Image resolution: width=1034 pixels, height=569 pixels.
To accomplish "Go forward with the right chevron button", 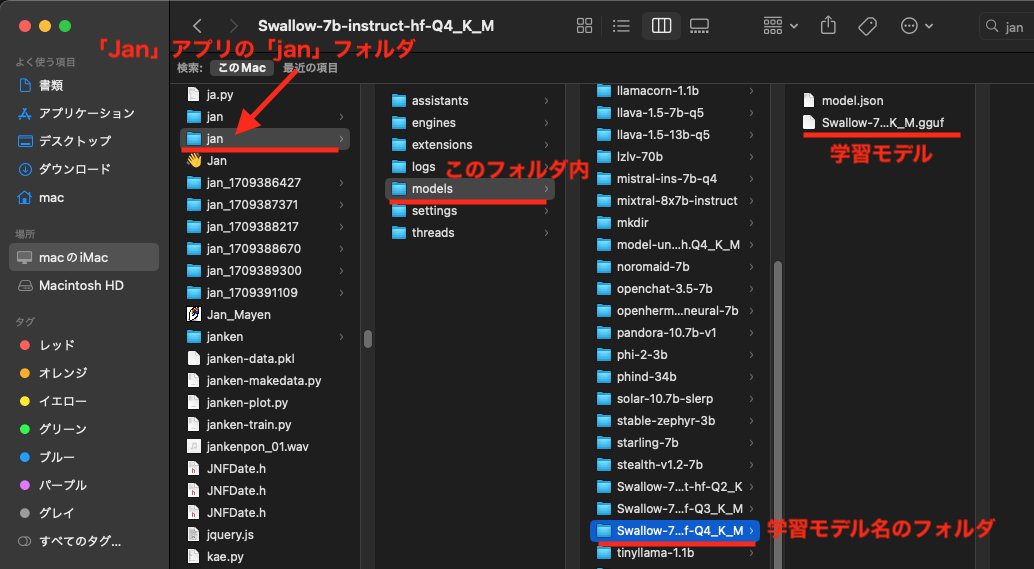I will tap(233, 26).
